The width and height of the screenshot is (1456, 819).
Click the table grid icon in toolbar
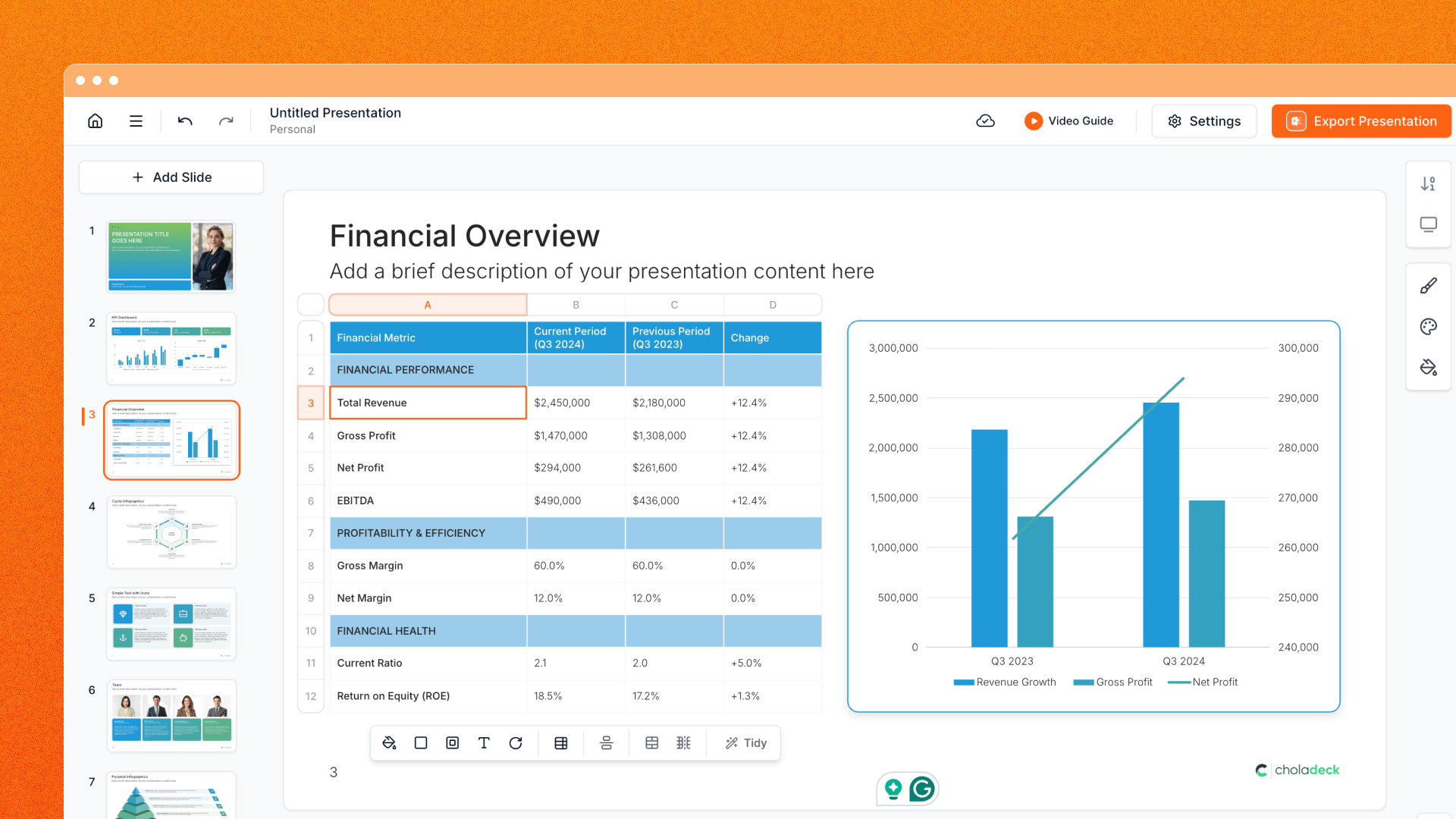(561, 743)
